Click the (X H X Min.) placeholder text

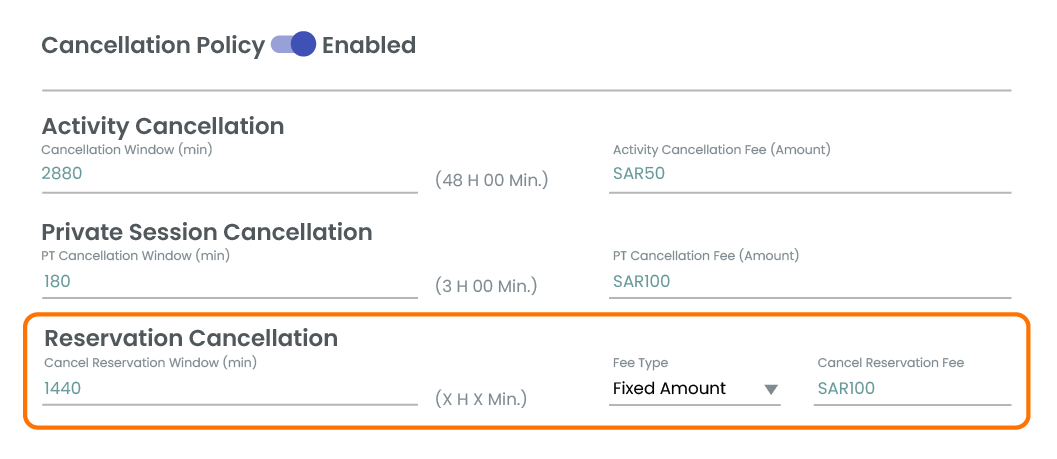click(481, 398)
